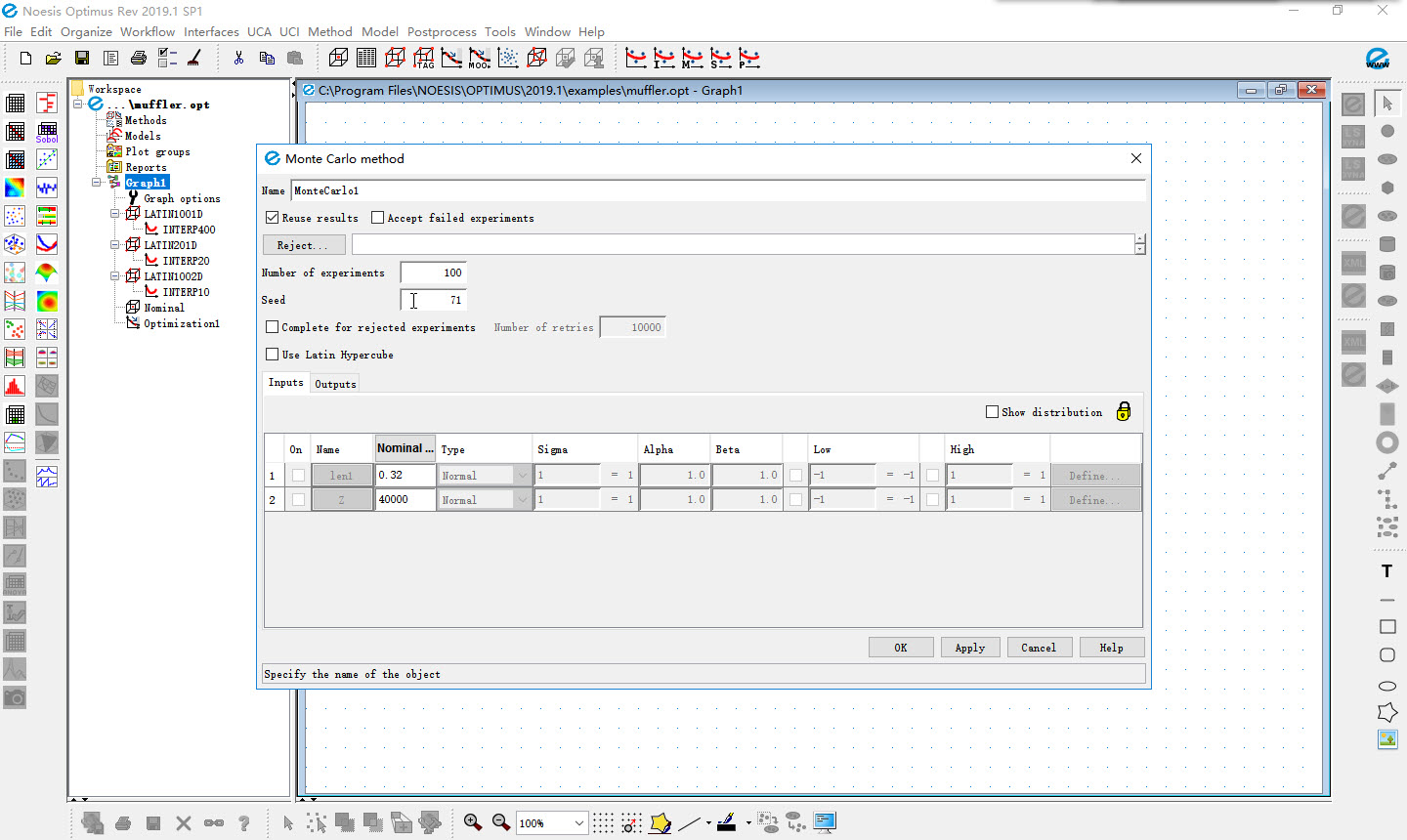Open the 3D surface plot icon
The image size is (1407, 840).
(47, 273)
